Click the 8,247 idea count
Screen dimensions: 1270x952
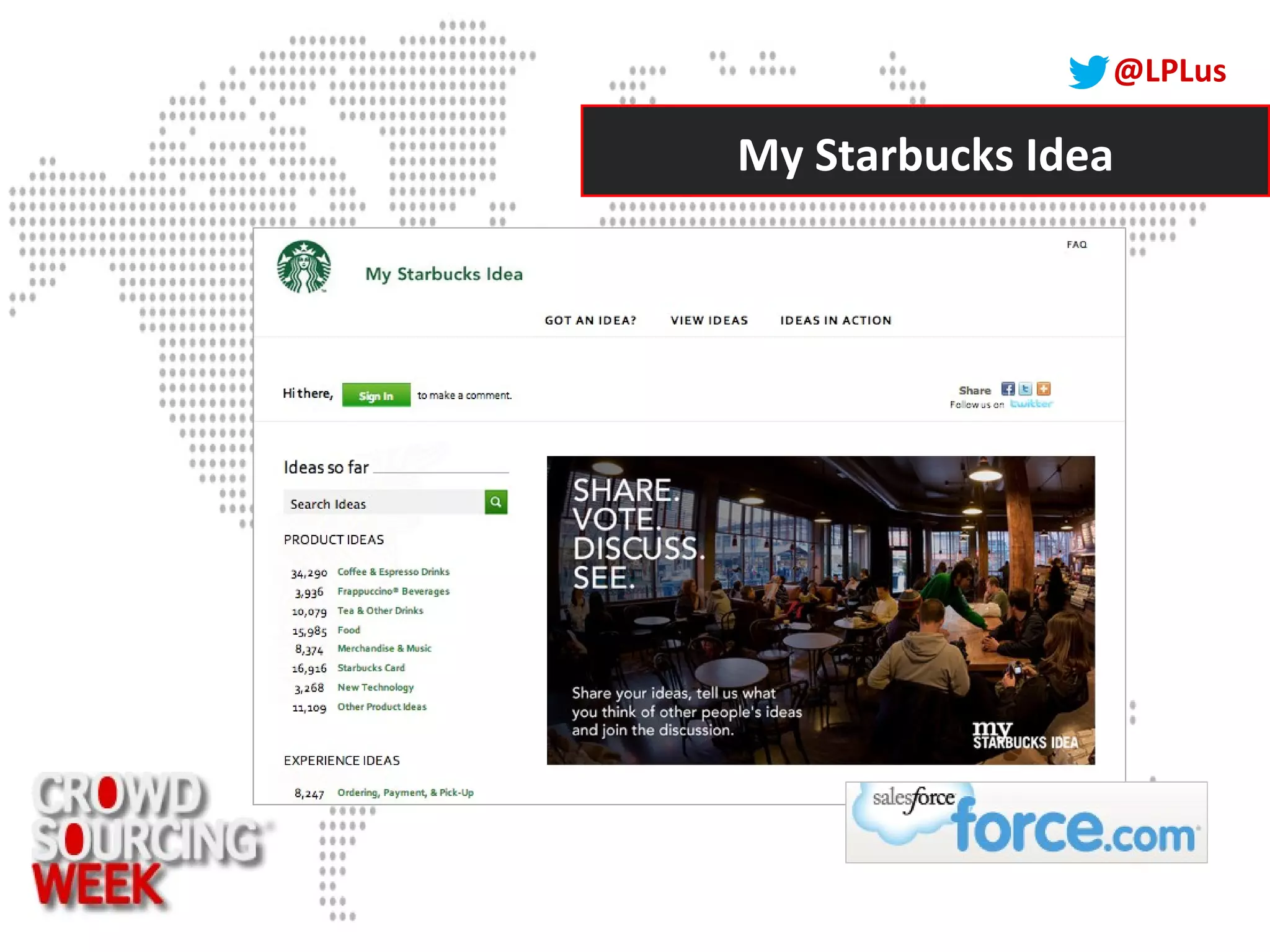point(309,793)
